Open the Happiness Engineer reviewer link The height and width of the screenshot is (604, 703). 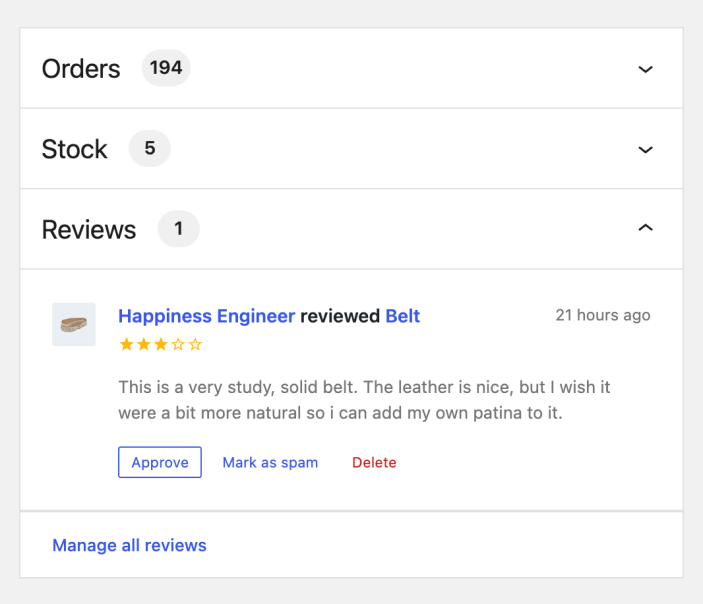coord(206,316)
